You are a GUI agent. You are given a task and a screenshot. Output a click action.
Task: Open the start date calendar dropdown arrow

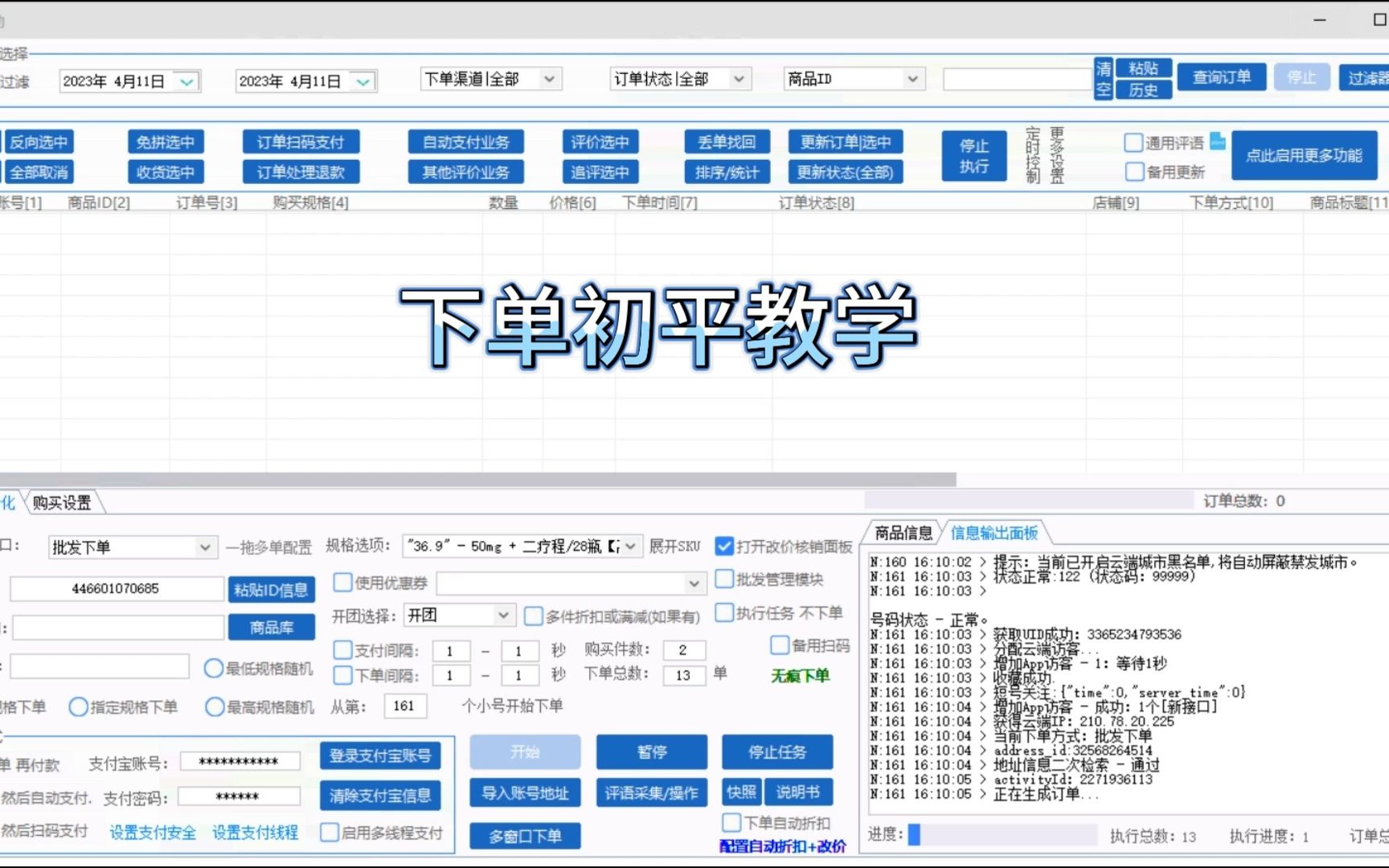[186, 81]
